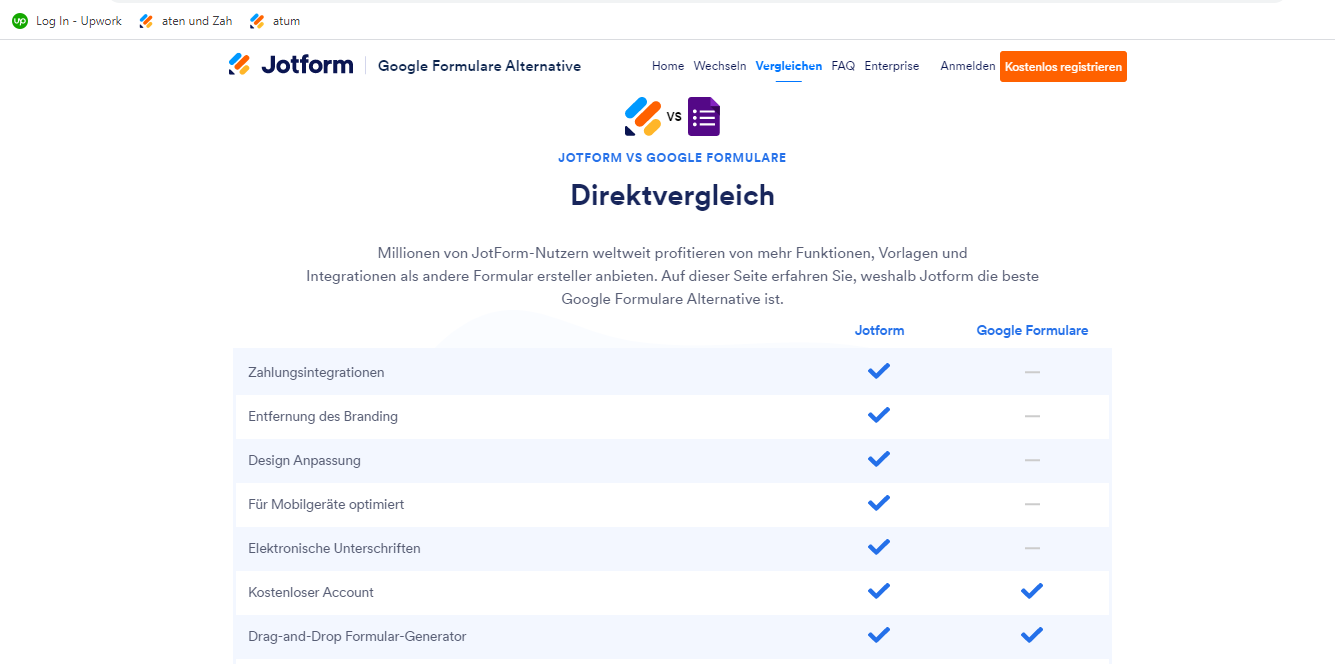1335x664 pixels.
Task: Open the Enterprise nav item
Action: [892, 66]
